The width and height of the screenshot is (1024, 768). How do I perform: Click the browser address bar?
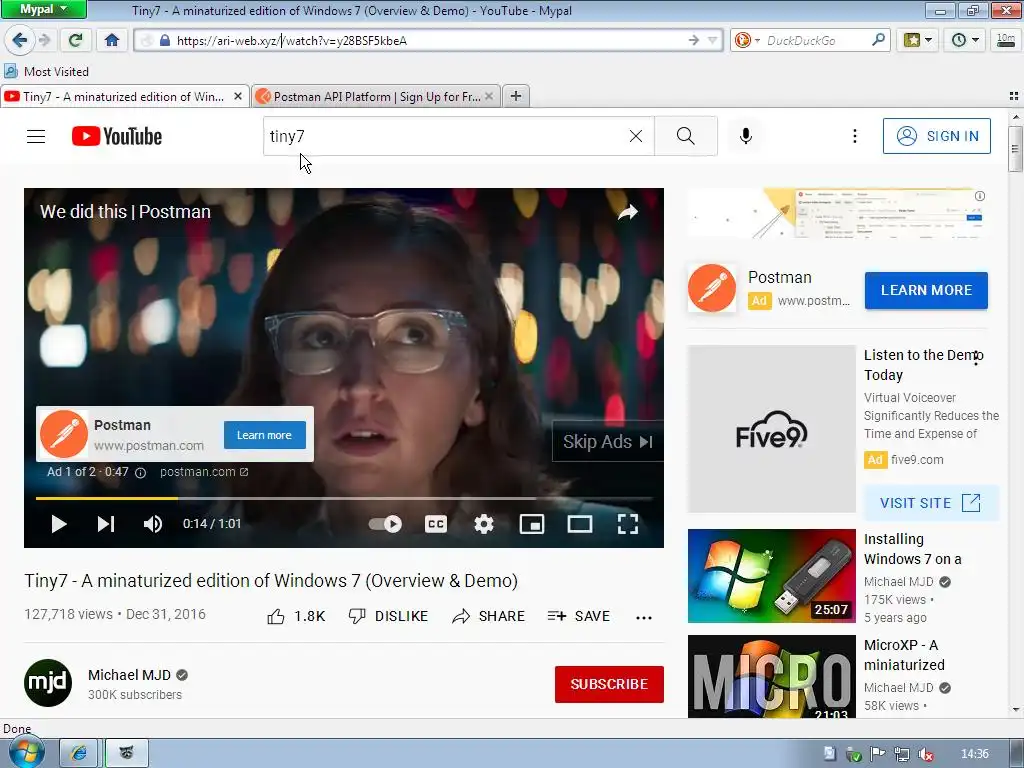(x=428, y=40)
